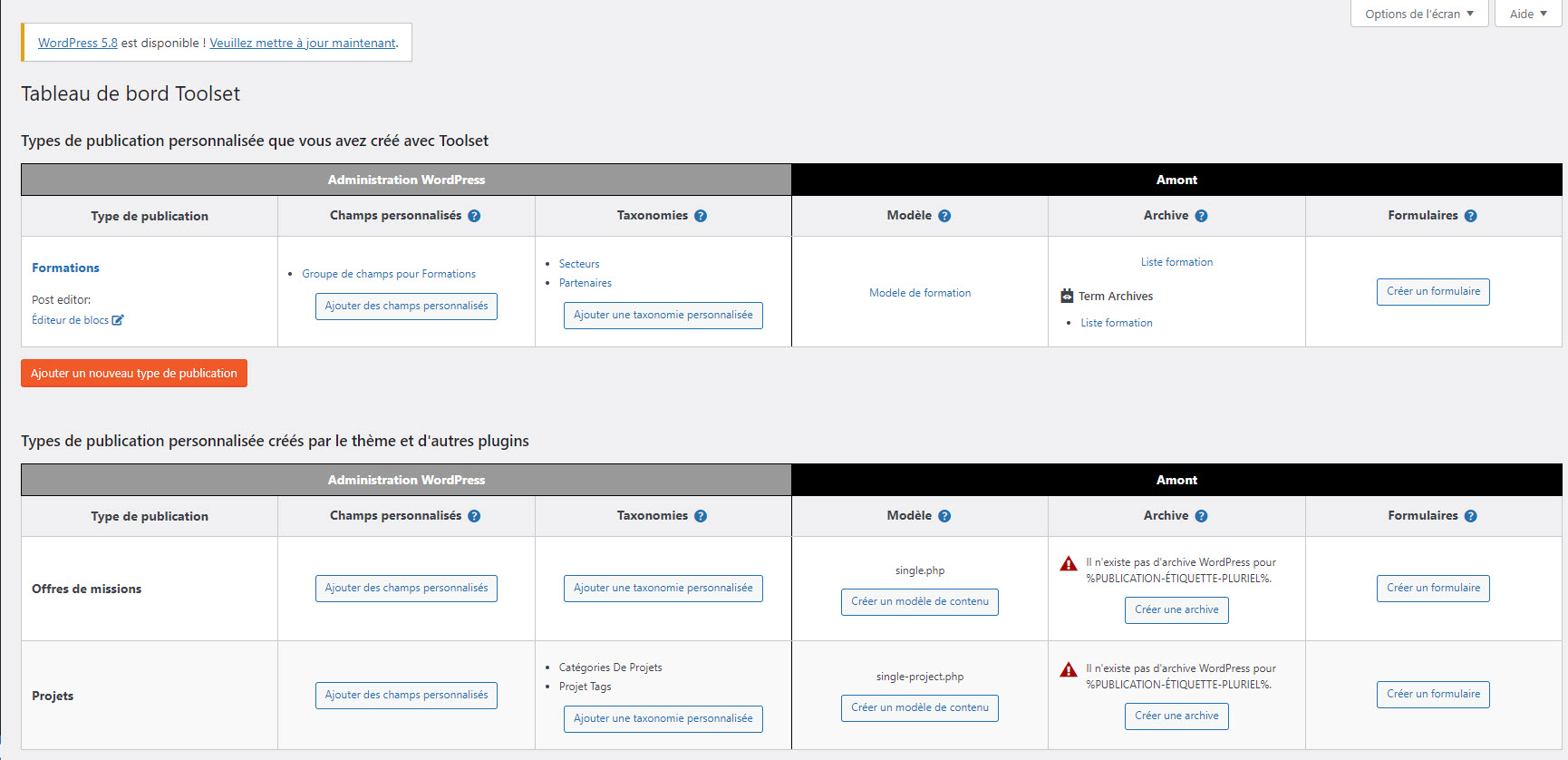Expand the Options de l'écran dropdown
Viewport: 1568px width, 760px height.
1419,14
